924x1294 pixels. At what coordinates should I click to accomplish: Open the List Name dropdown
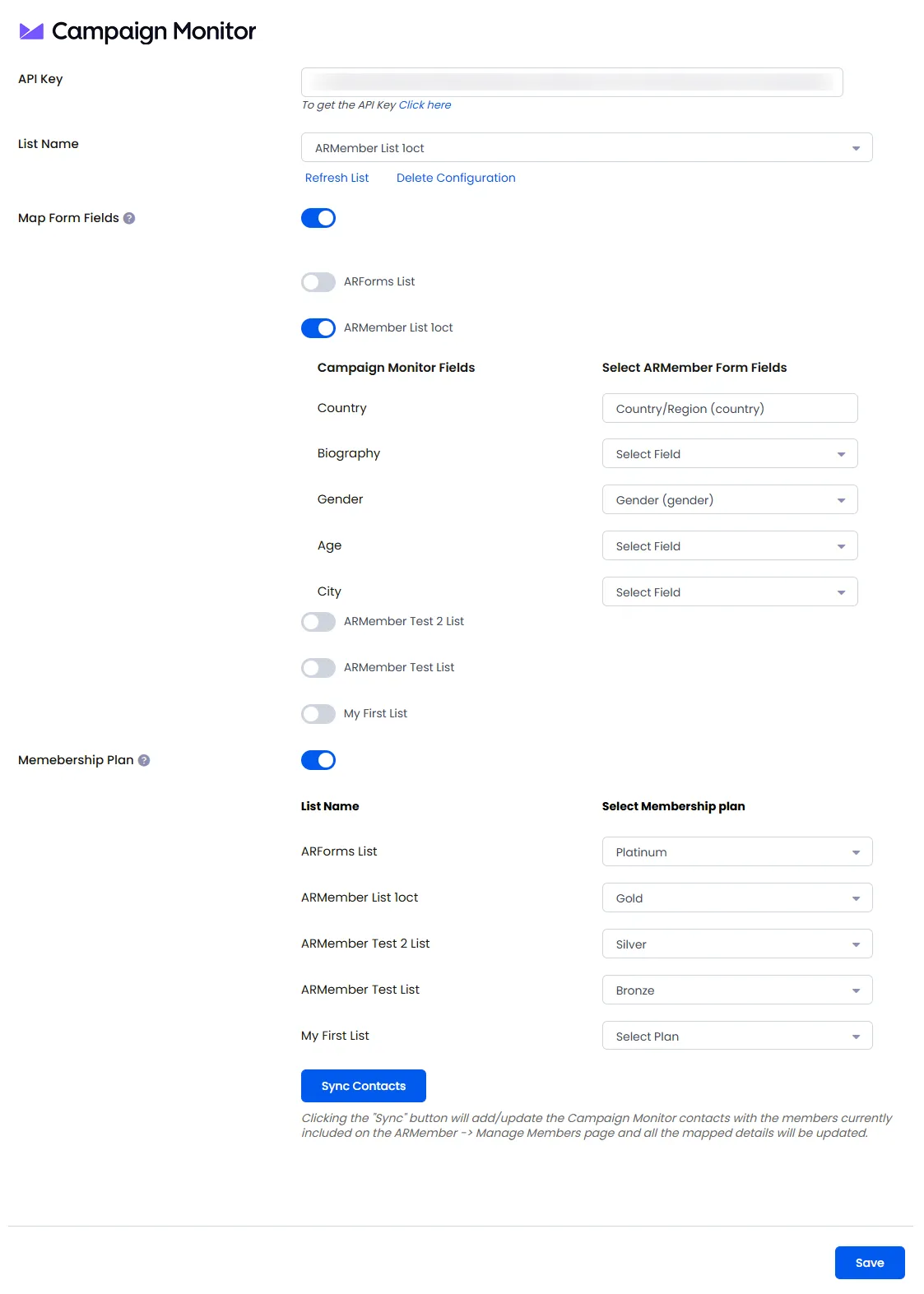pos(587,148)
